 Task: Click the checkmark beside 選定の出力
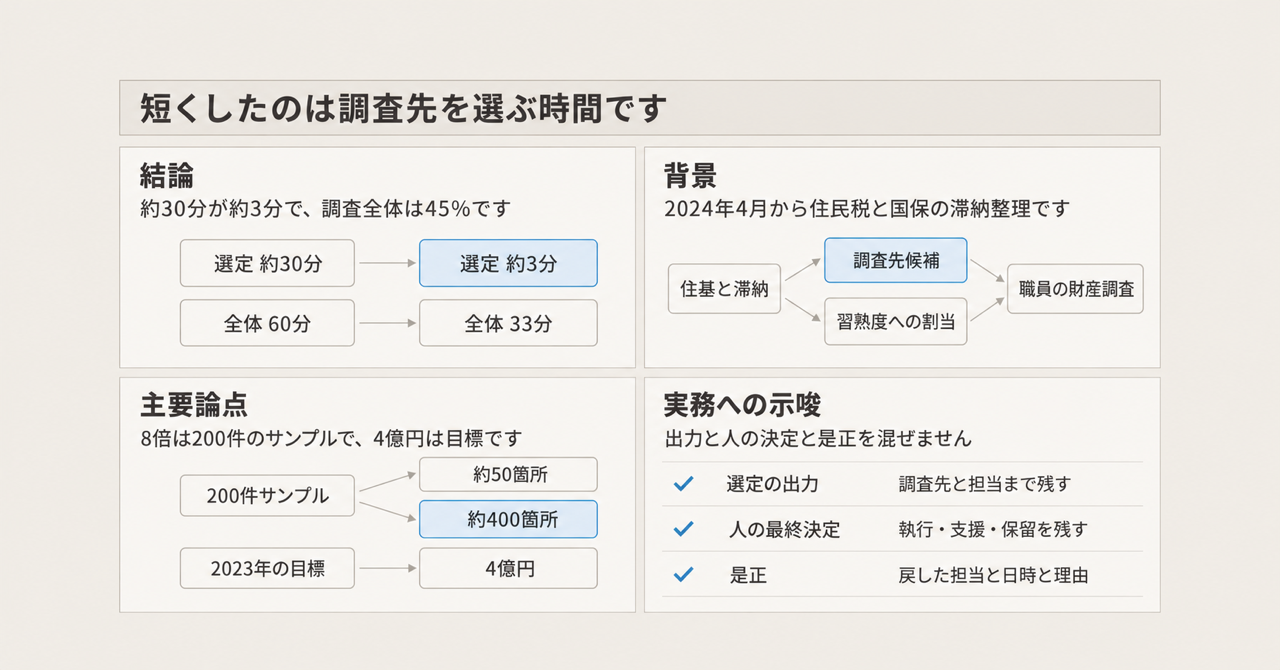683,484
